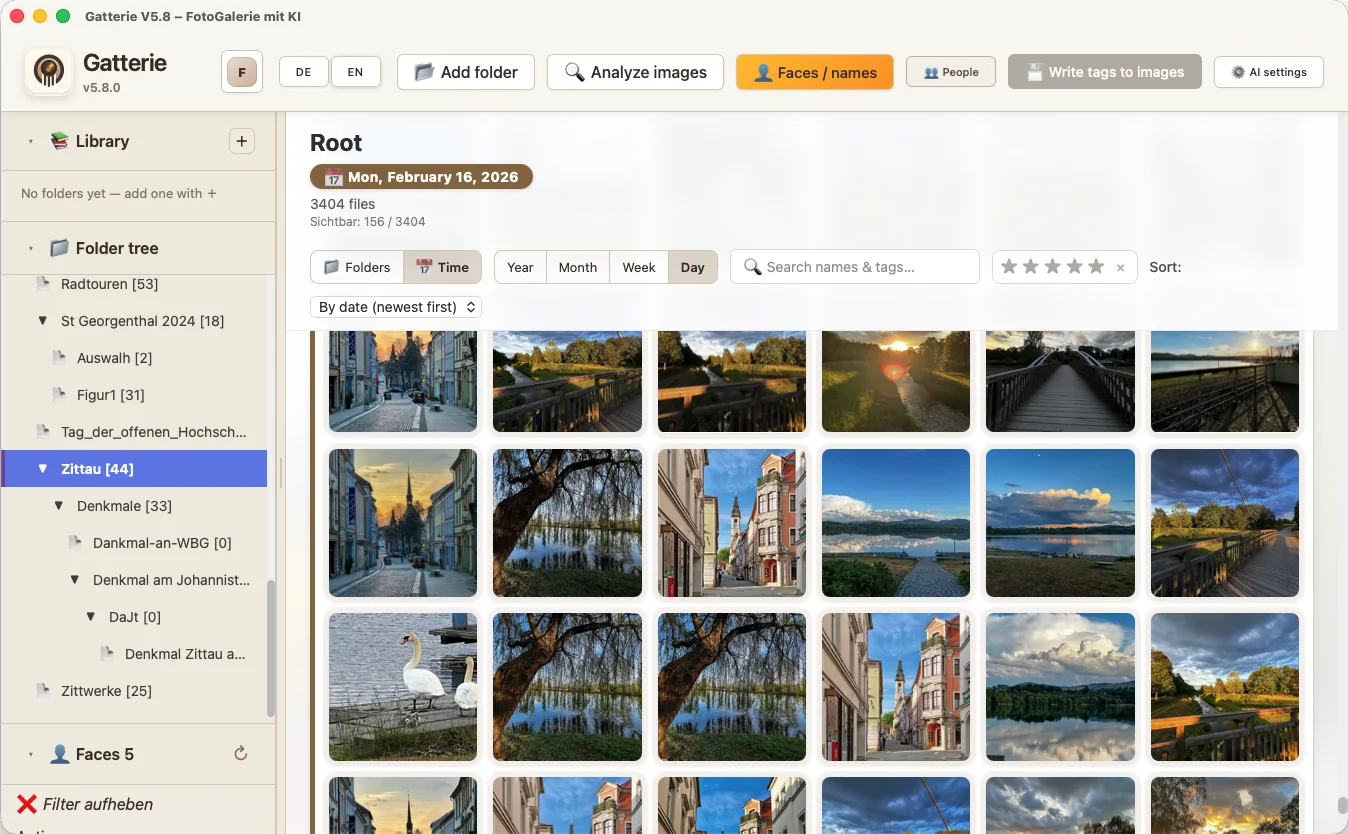Viewport: 1348px width, 834px height.
Task: Open the F user avatar button
Action: click(242, 72)
